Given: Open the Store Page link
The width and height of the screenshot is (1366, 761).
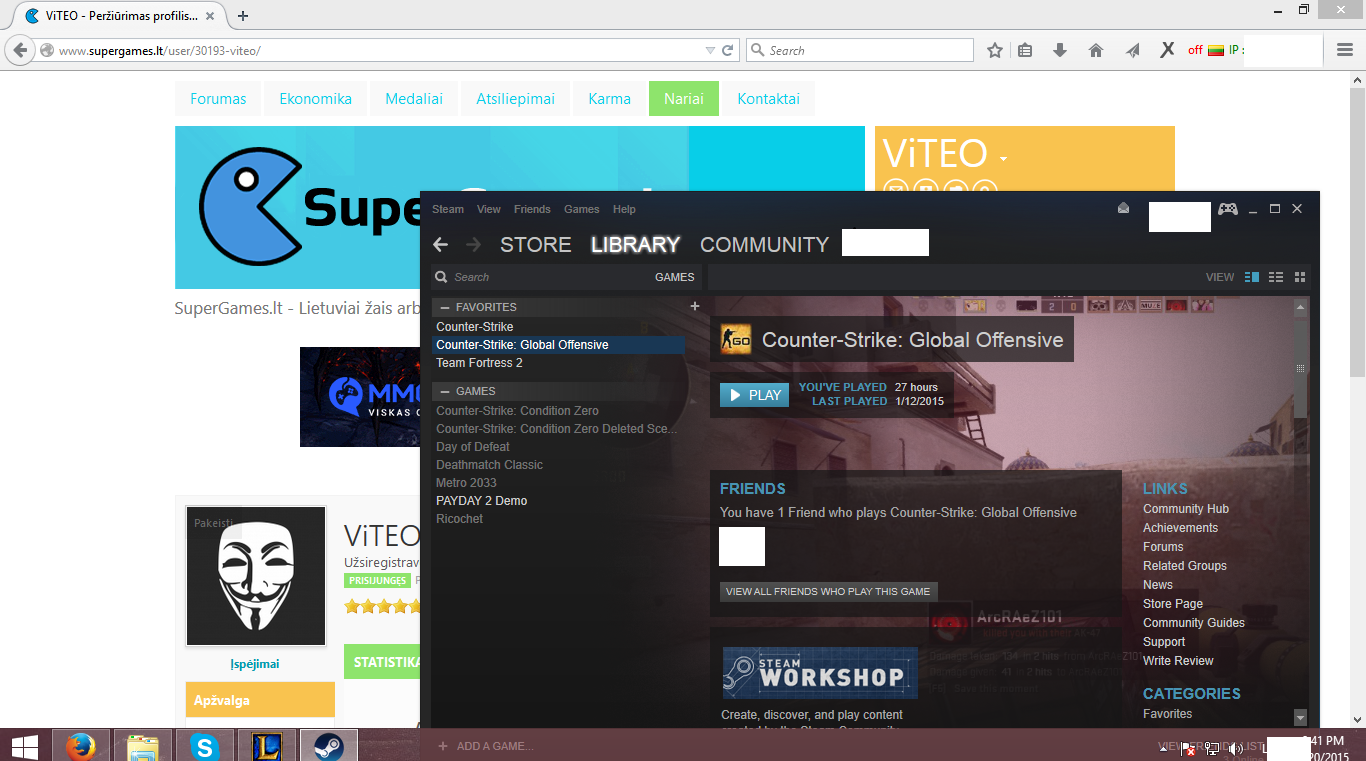Looking at the screenshot, I should pyautogui.click(x=1173, y=604).
